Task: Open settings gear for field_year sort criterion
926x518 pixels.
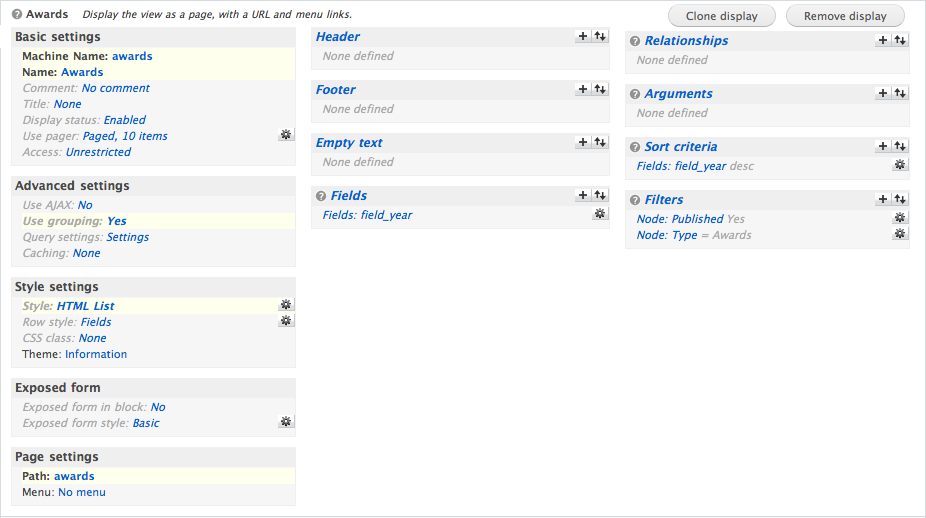Action: click(x=900, y=165)
